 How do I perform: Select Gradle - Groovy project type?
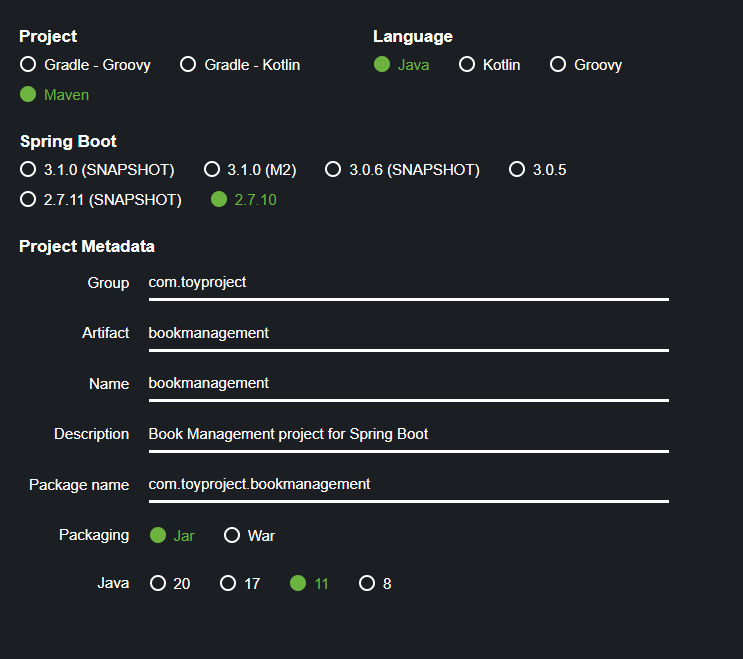pos(28,65)
